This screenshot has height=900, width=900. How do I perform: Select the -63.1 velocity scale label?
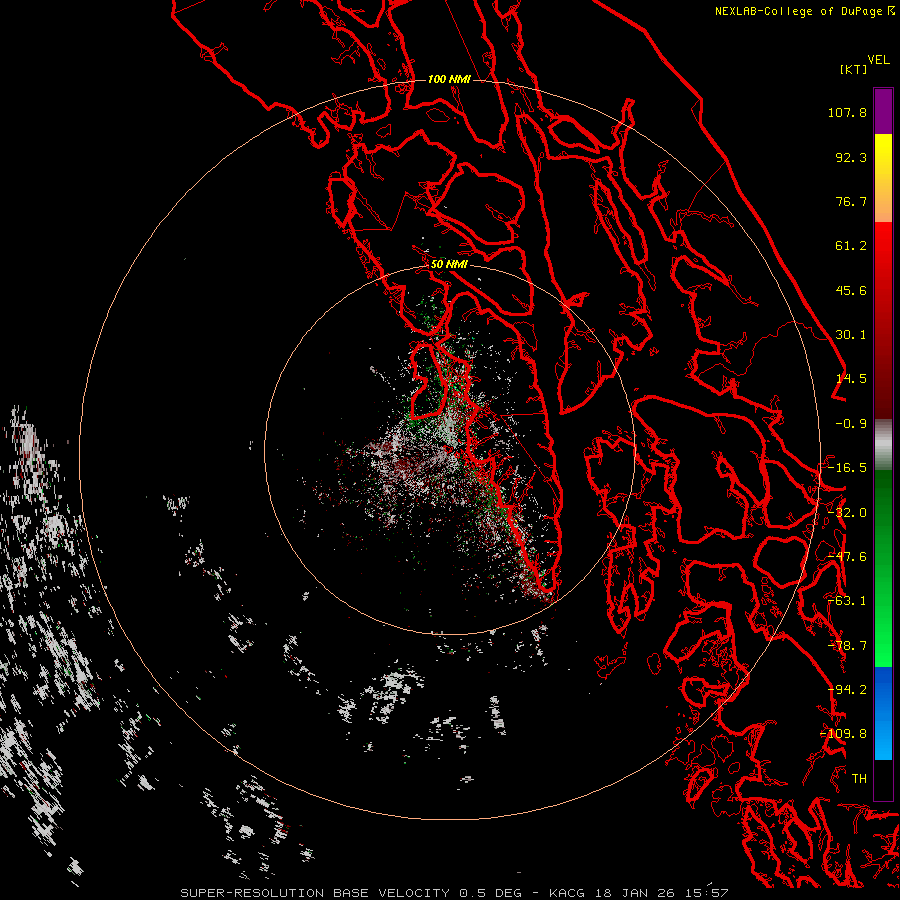point(847,601)
